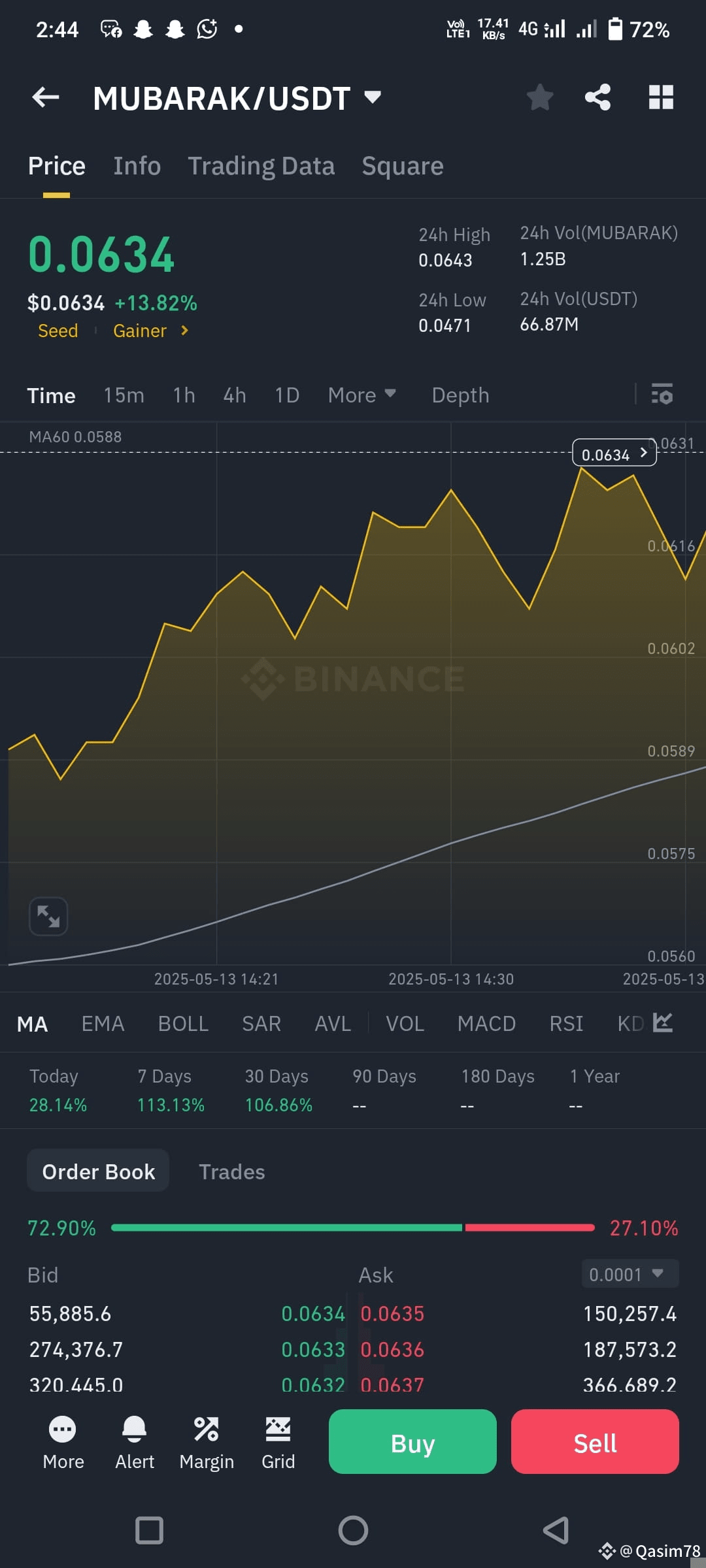The width and height of the screenshot is (706, 1568).
Task: Tap the share icon
Action: coord(597,97)
